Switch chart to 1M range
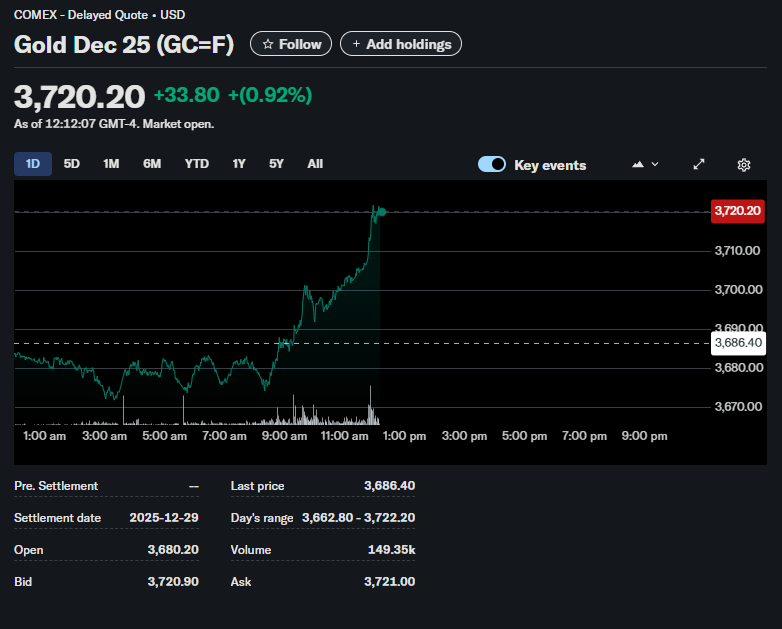Image resolution: width=782 pixels, height=629 pixels. (x=111, y=164)
